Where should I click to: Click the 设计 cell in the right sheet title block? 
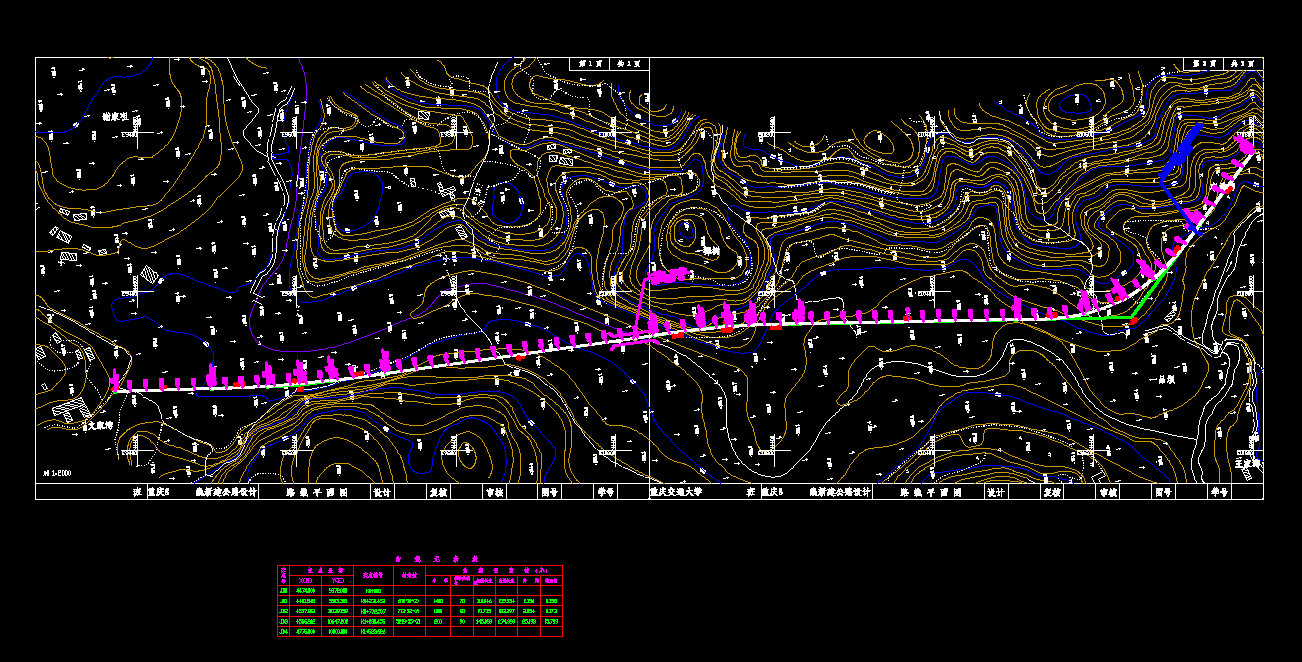pyautogui.click(x=998, y=492)
